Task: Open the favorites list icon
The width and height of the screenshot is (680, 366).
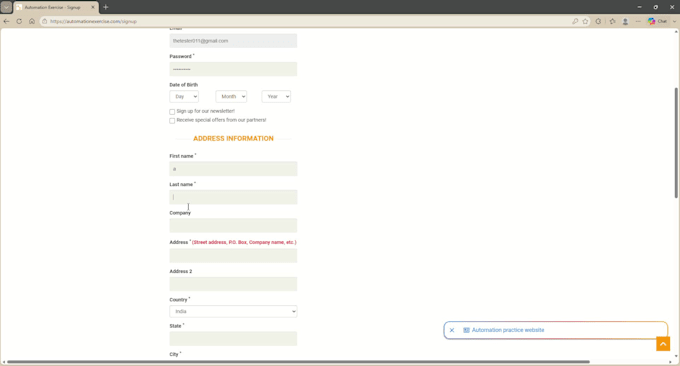Action: pos(612,21)
